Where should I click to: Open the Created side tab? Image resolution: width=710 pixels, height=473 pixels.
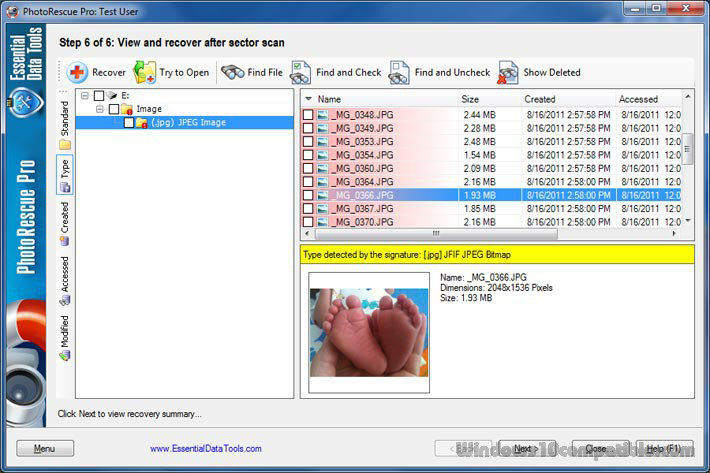[x=65, y=223]
